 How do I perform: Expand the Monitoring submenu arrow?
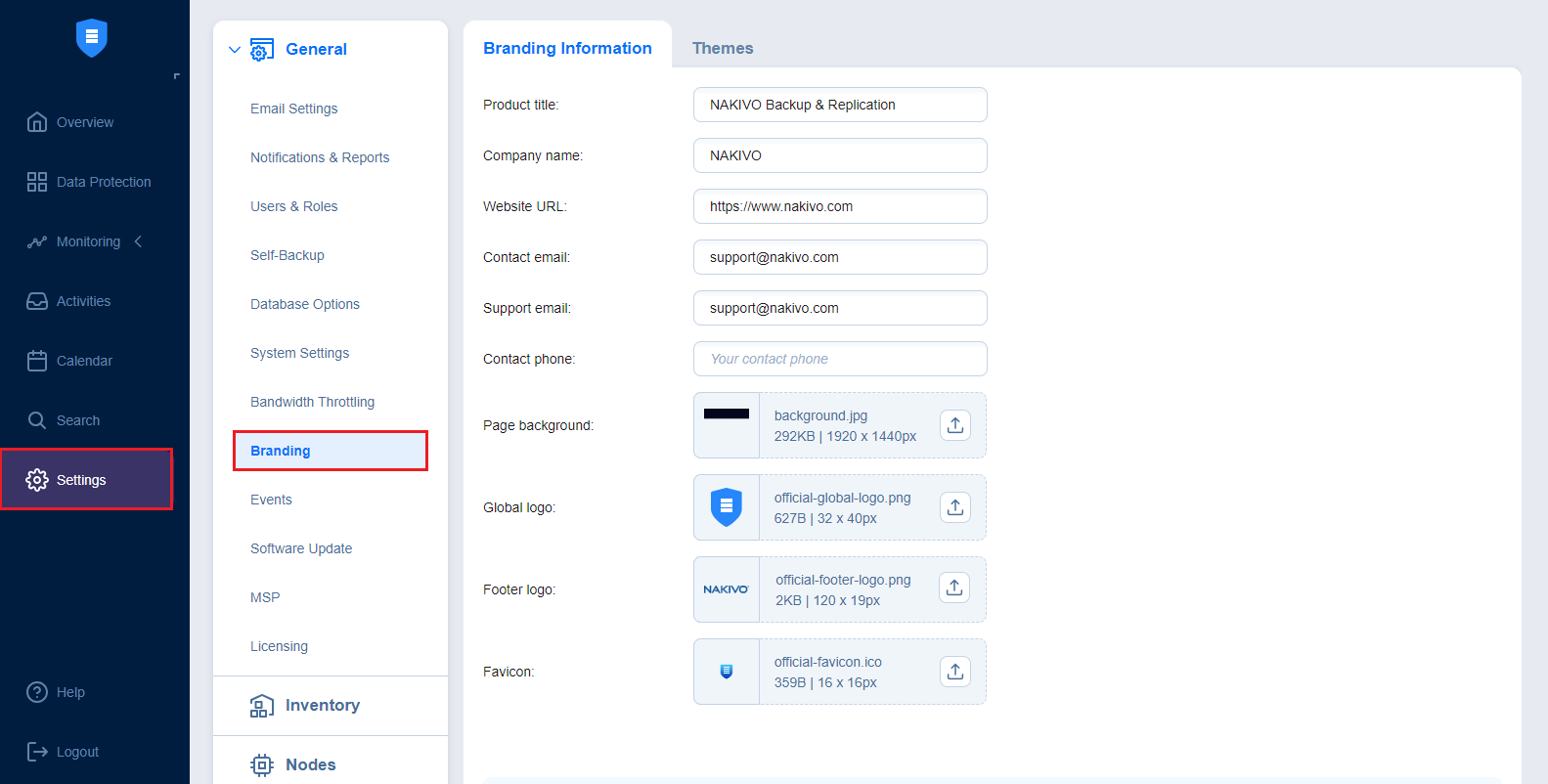(x=139, y=241)
